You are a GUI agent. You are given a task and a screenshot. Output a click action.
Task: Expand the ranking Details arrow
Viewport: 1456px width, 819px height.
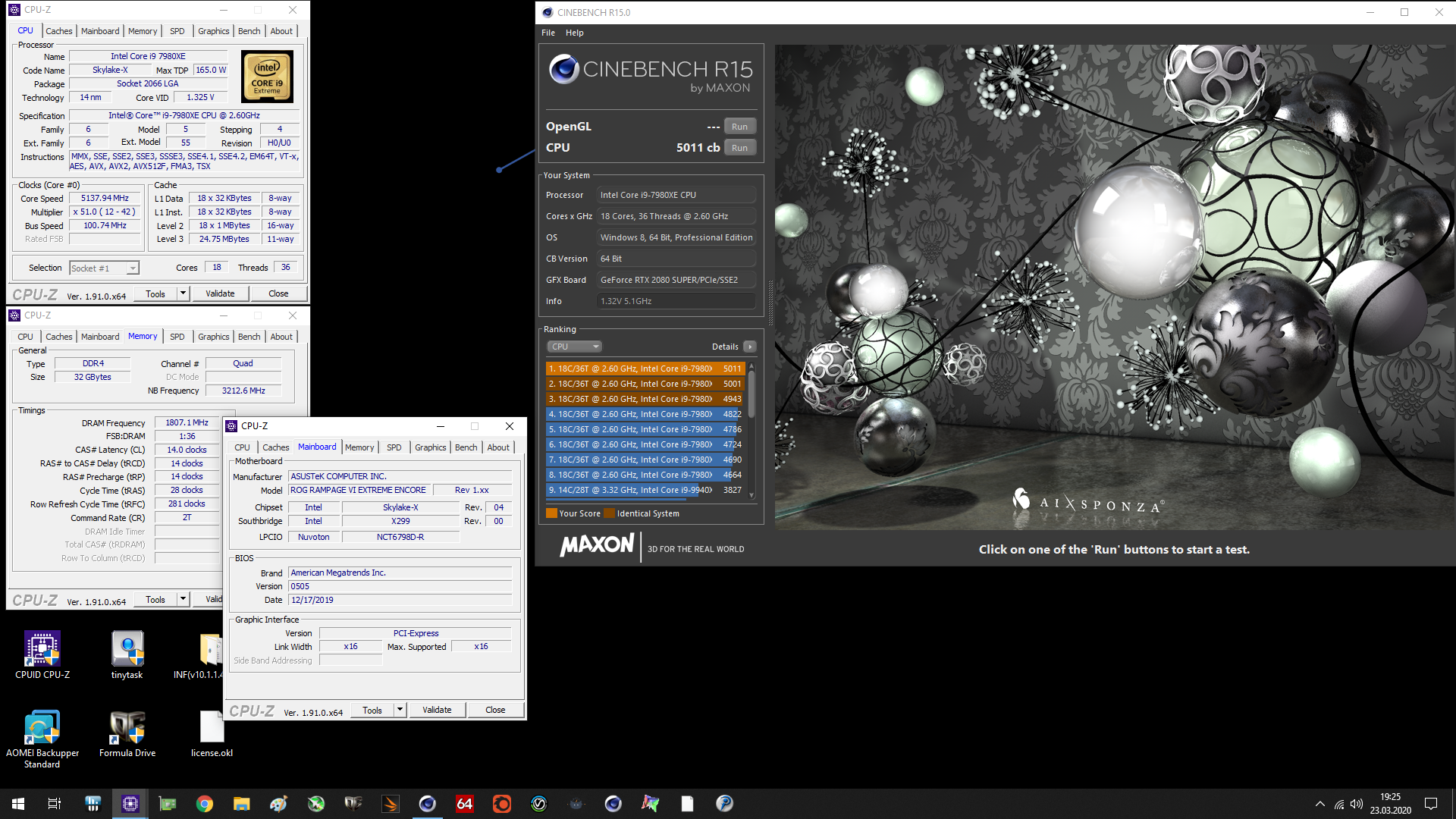click(750, 347)
